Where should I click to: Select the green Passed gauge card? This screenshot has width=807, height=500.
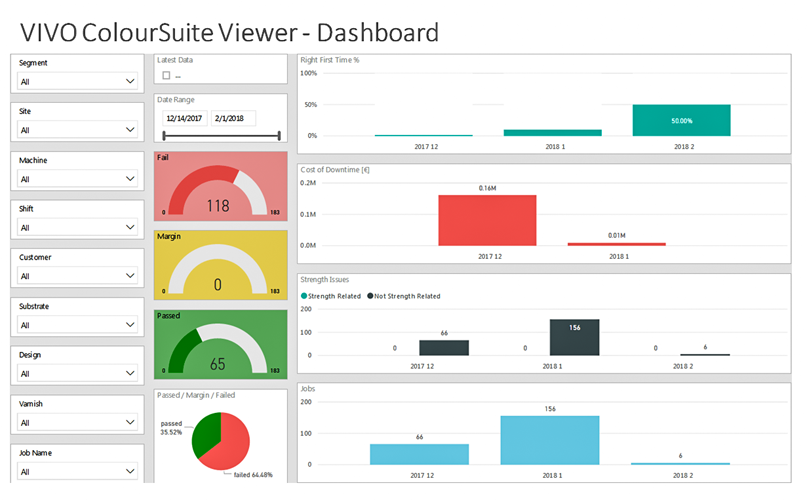(x=220, y=344)
